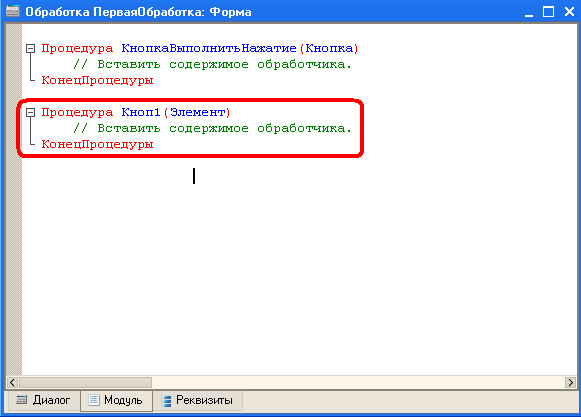581x417 pixels.
Task: Click the Модуль tab icon
Action: click(94, 400)
